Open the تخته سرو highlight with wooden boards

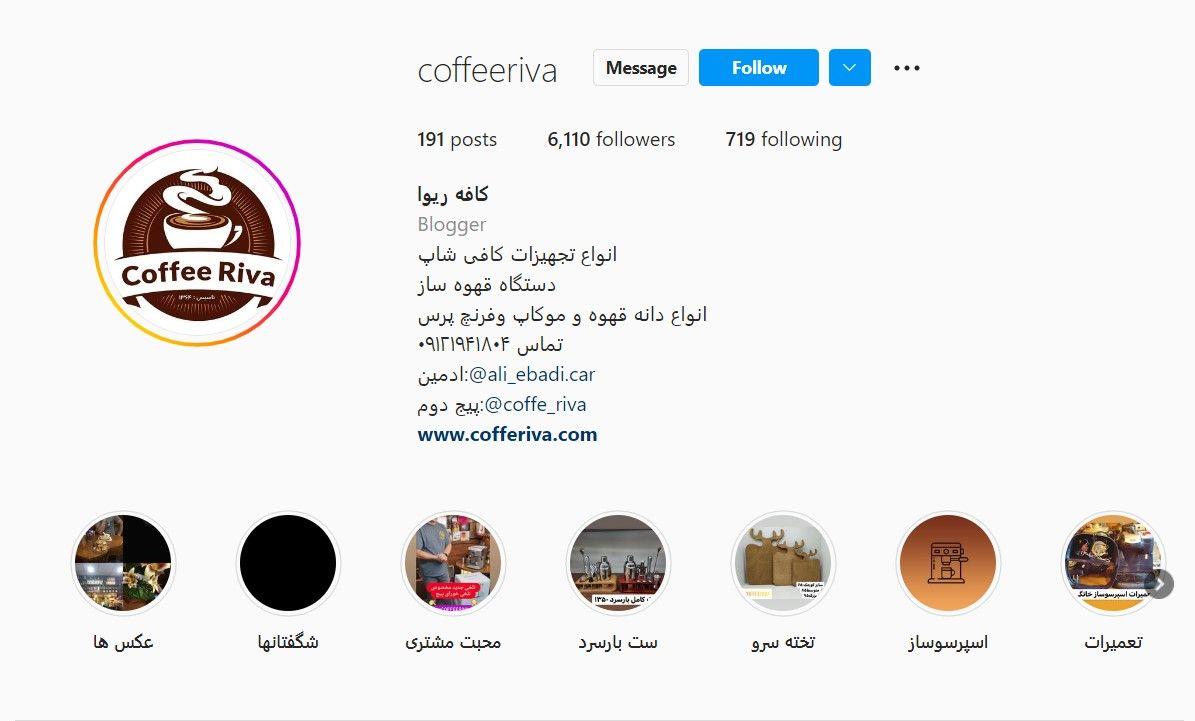point(783,563)
